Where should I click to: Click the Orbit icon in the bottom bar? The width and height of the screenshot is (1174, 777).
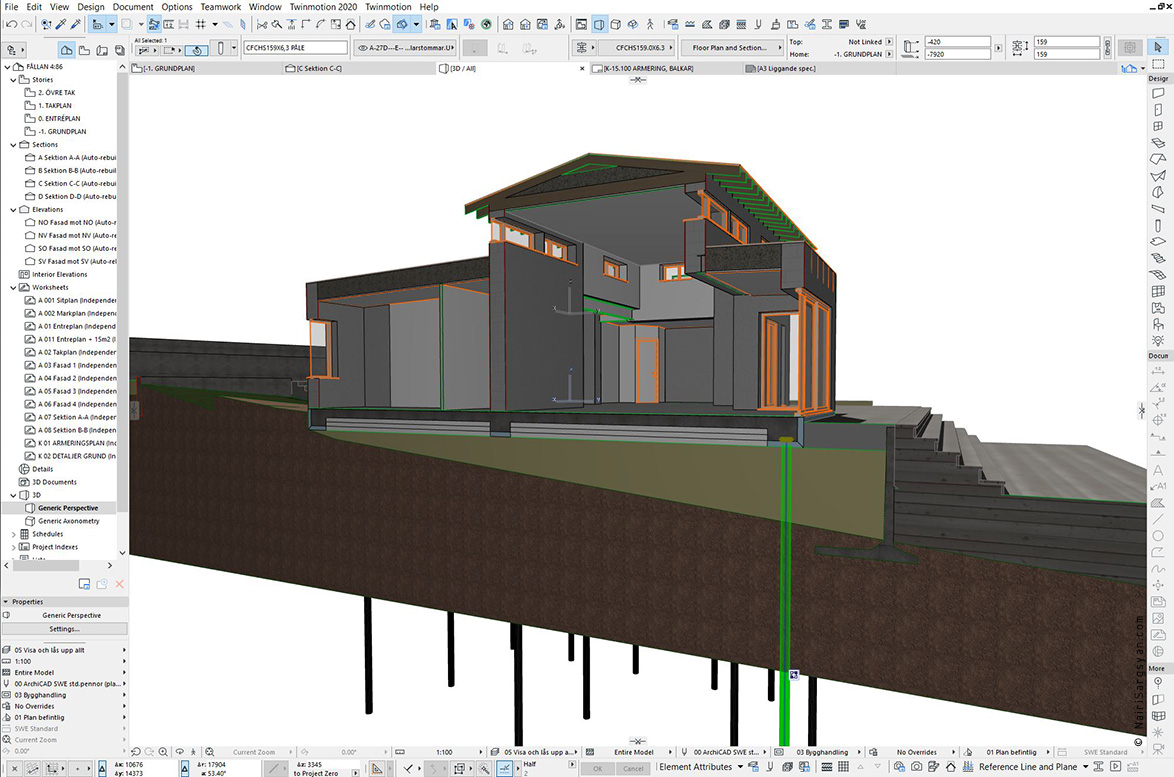(180, 752)
